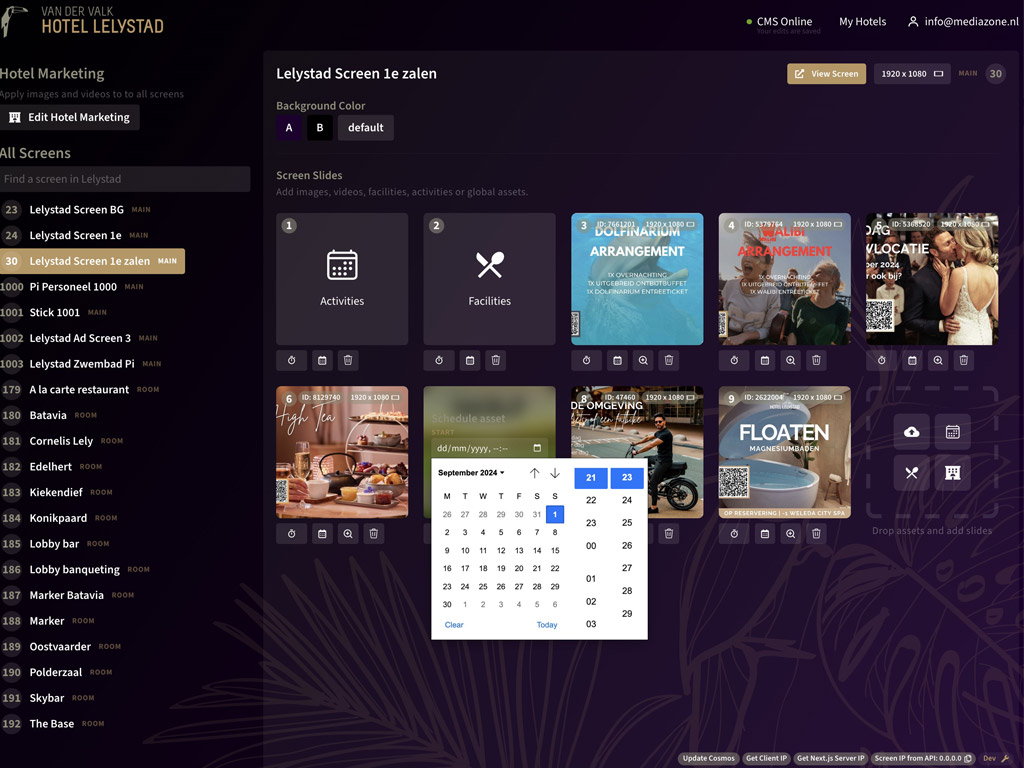Image resolution: width=1024 pixels, height=768 pixels.
Task: Set timer for Dolfinarium Arrangement slide
Action: pos(586,360)
